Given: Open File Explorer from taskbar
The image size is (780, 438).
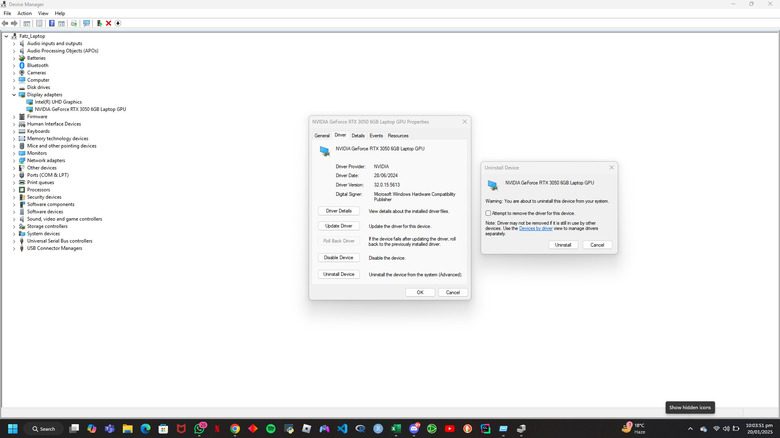Looking at the screenshot, I should pyautogui.click(x=127, y=429).
